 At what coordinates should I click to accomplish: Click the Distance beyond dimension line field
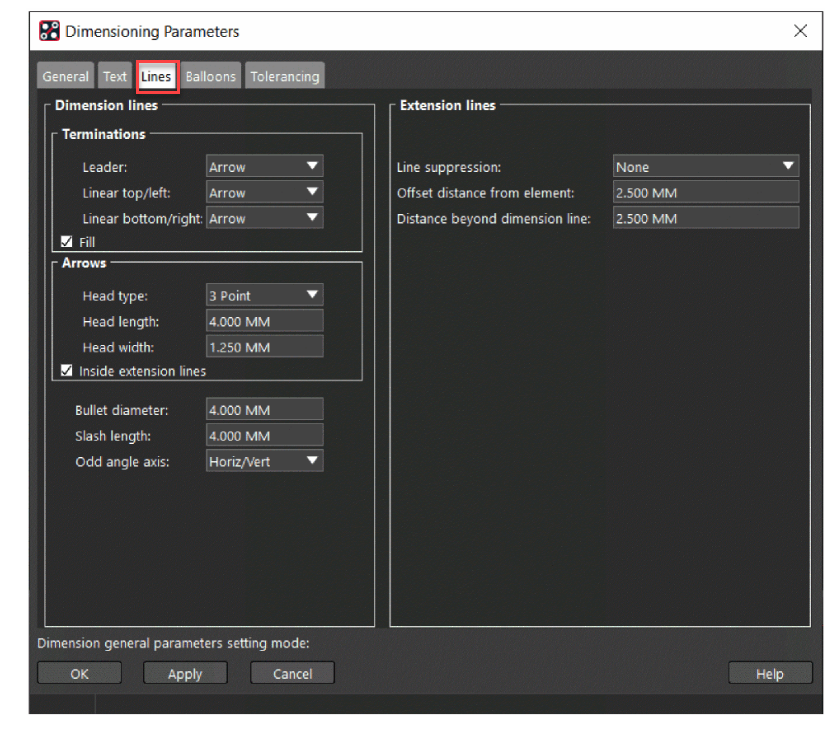click(x=706, y=218)
